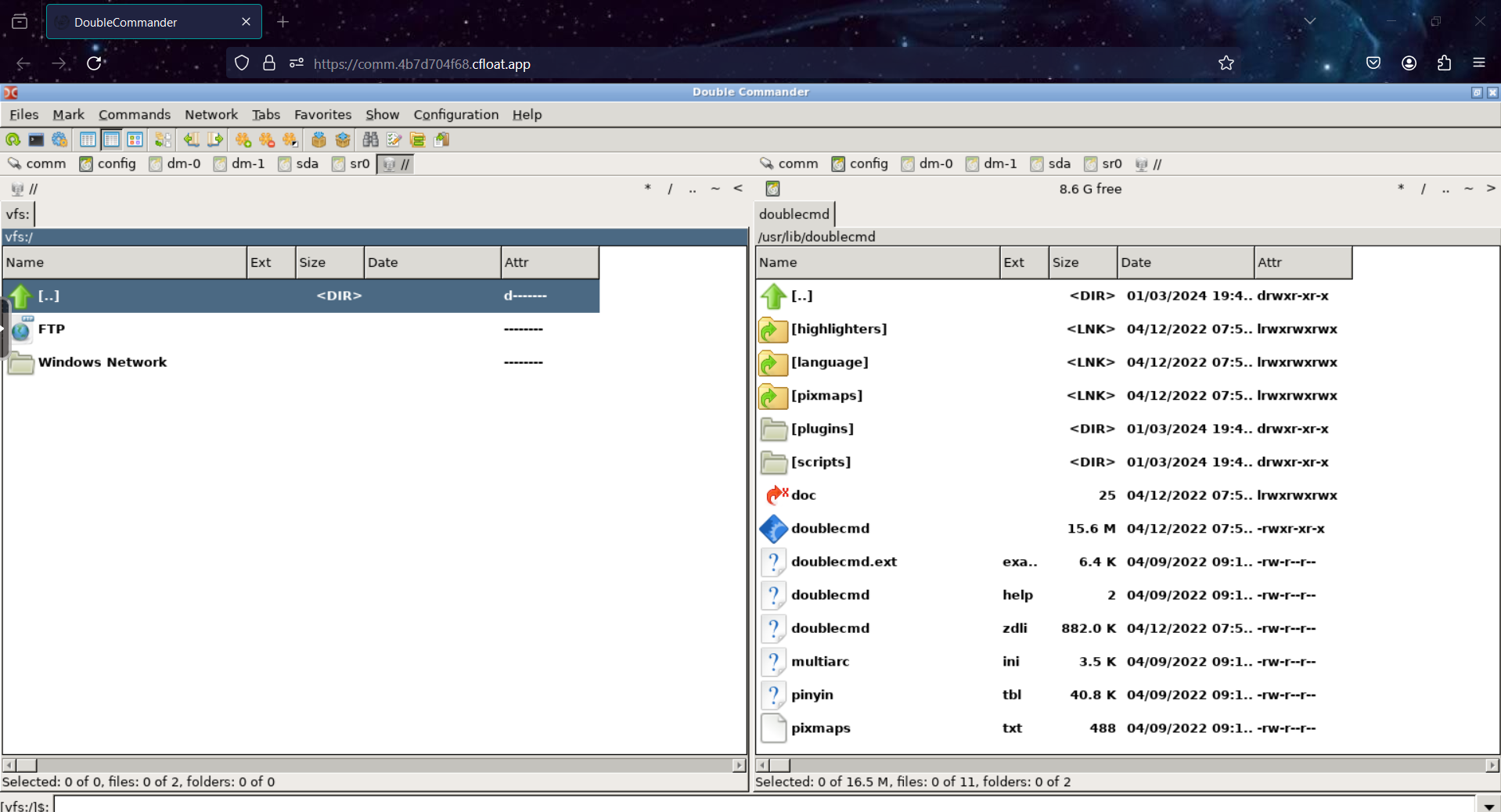Click the target equals source left-arrow icon

click(191, 139)
